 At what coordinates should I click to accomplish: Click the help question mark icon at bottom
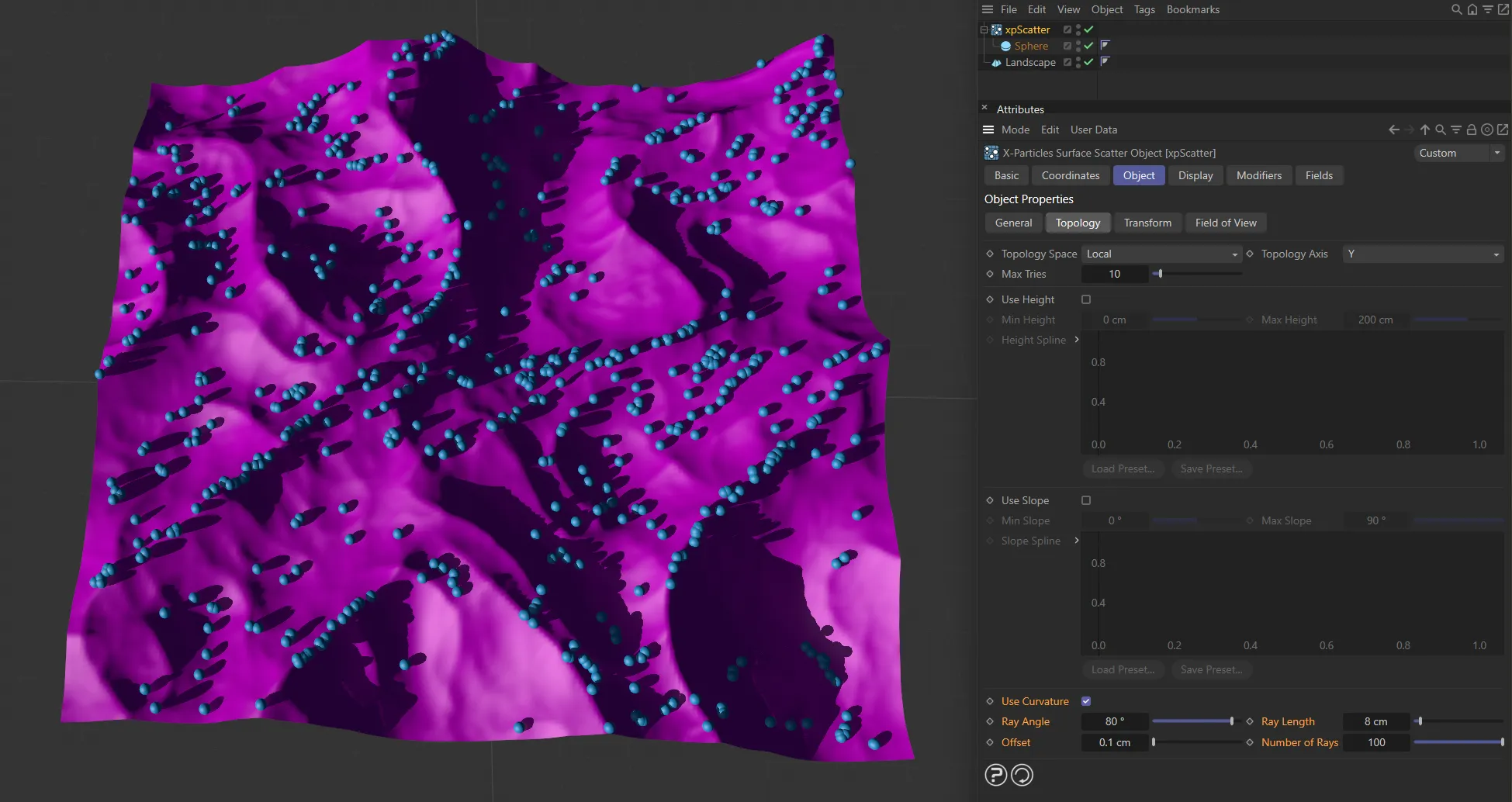click(995, 774)
